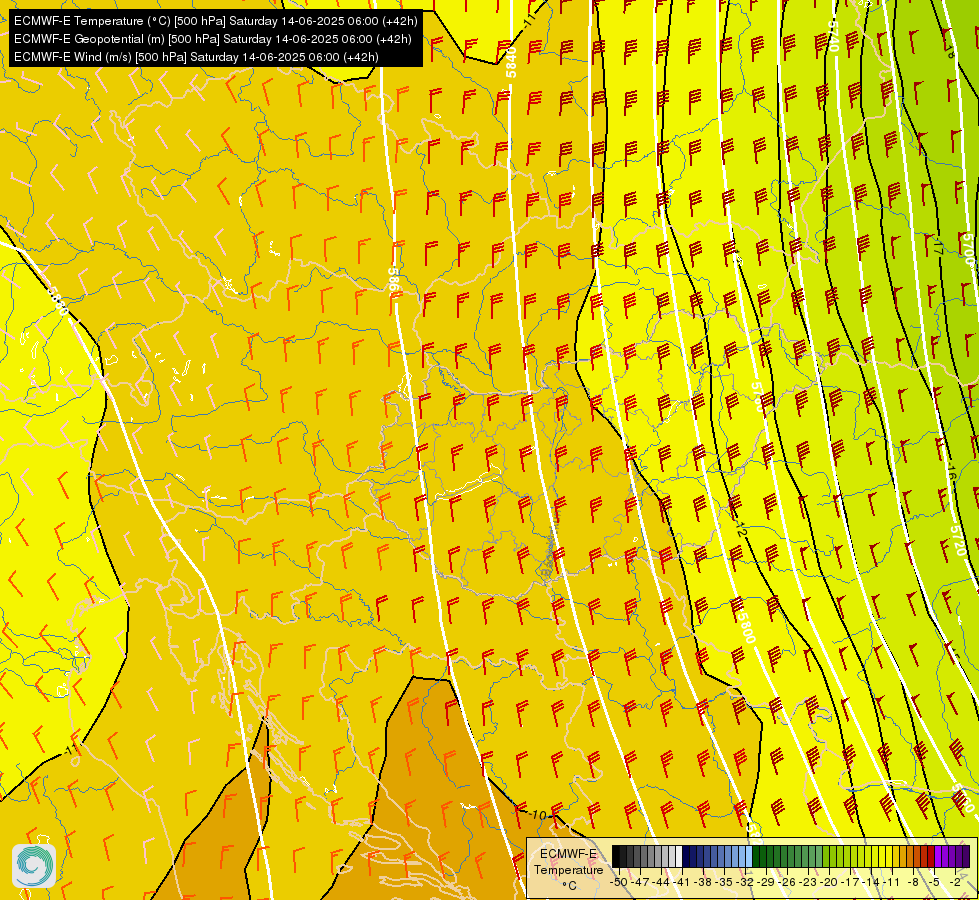The image size is (979, 900).
Task: Select the Geopotential (m) 500 hPa title line
Action: click(212, 39)
